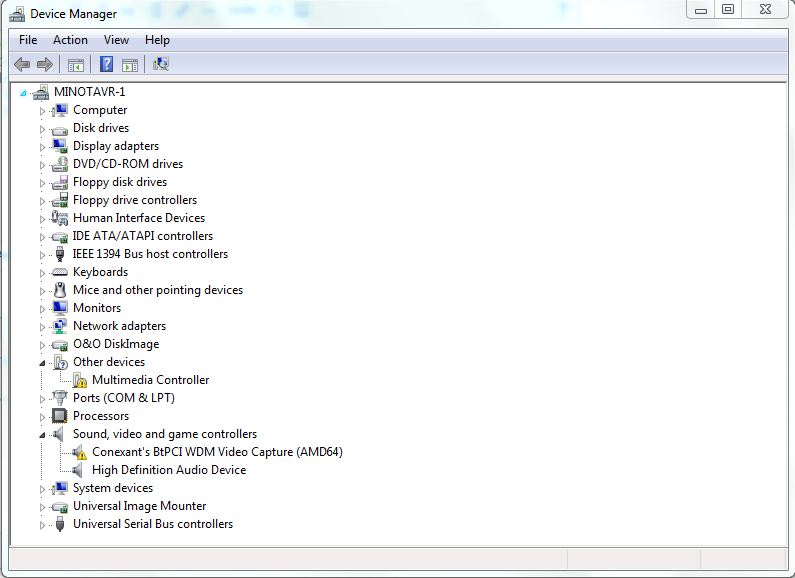Select the High Definition Audio Device entry
Screen dimensions: 795x578
pyautogui.click(x=169, y=470)
